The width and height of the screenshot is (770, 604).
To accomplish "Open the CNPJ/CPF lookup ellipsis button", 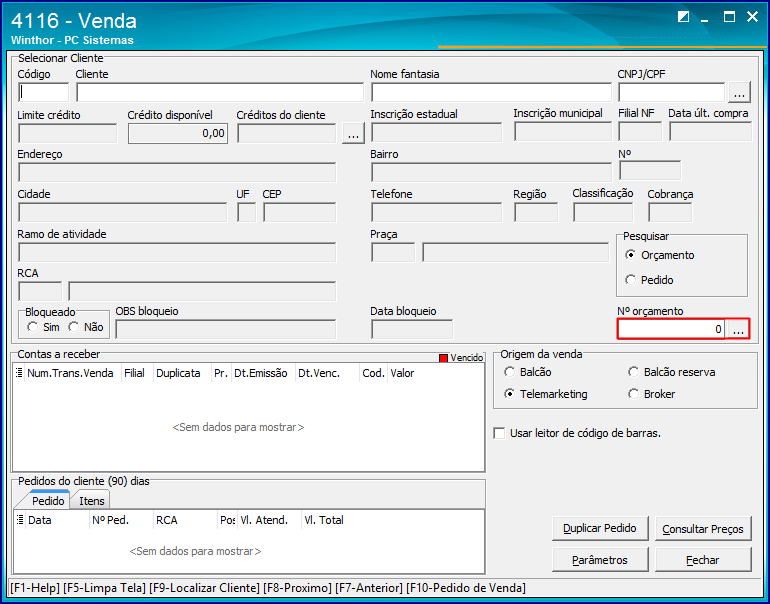I will click(739, 92).
